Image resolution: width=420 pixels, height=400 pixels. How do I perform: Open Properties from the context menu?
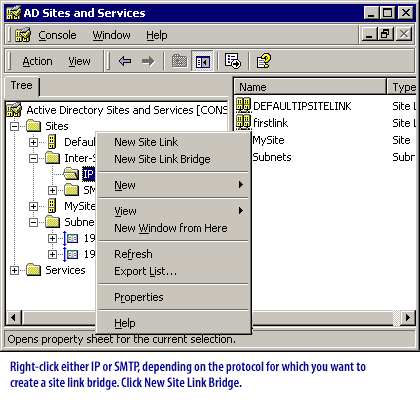tap(173, 297)
